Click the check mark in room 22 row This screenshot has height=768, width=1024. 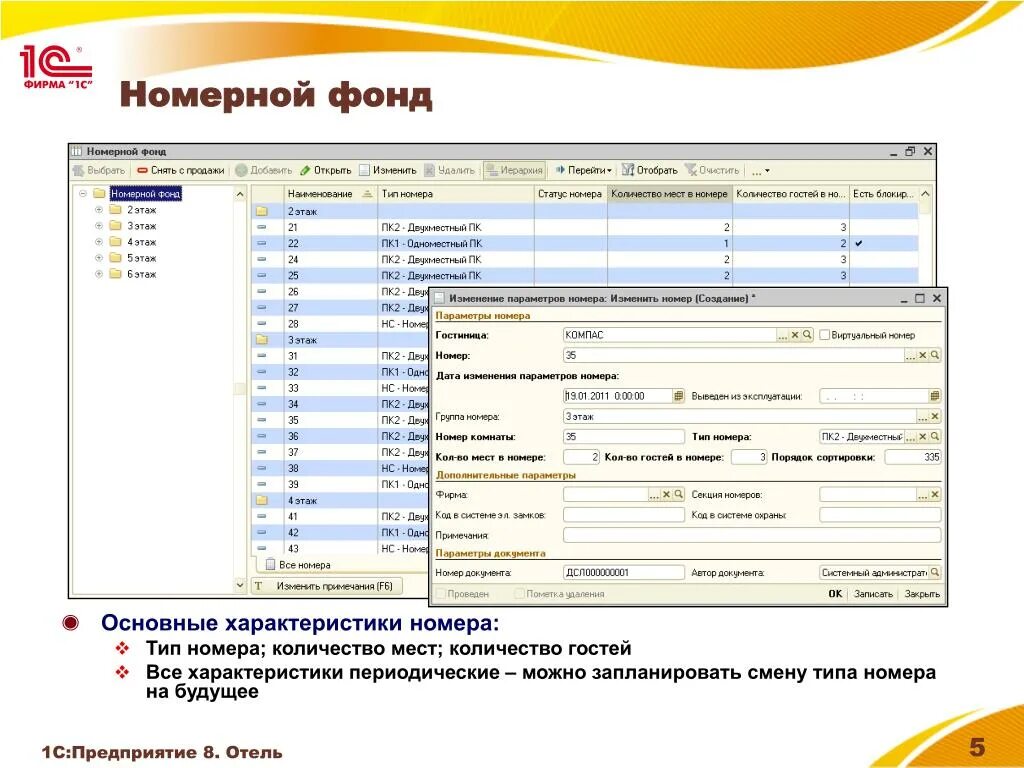click(859, 244)
